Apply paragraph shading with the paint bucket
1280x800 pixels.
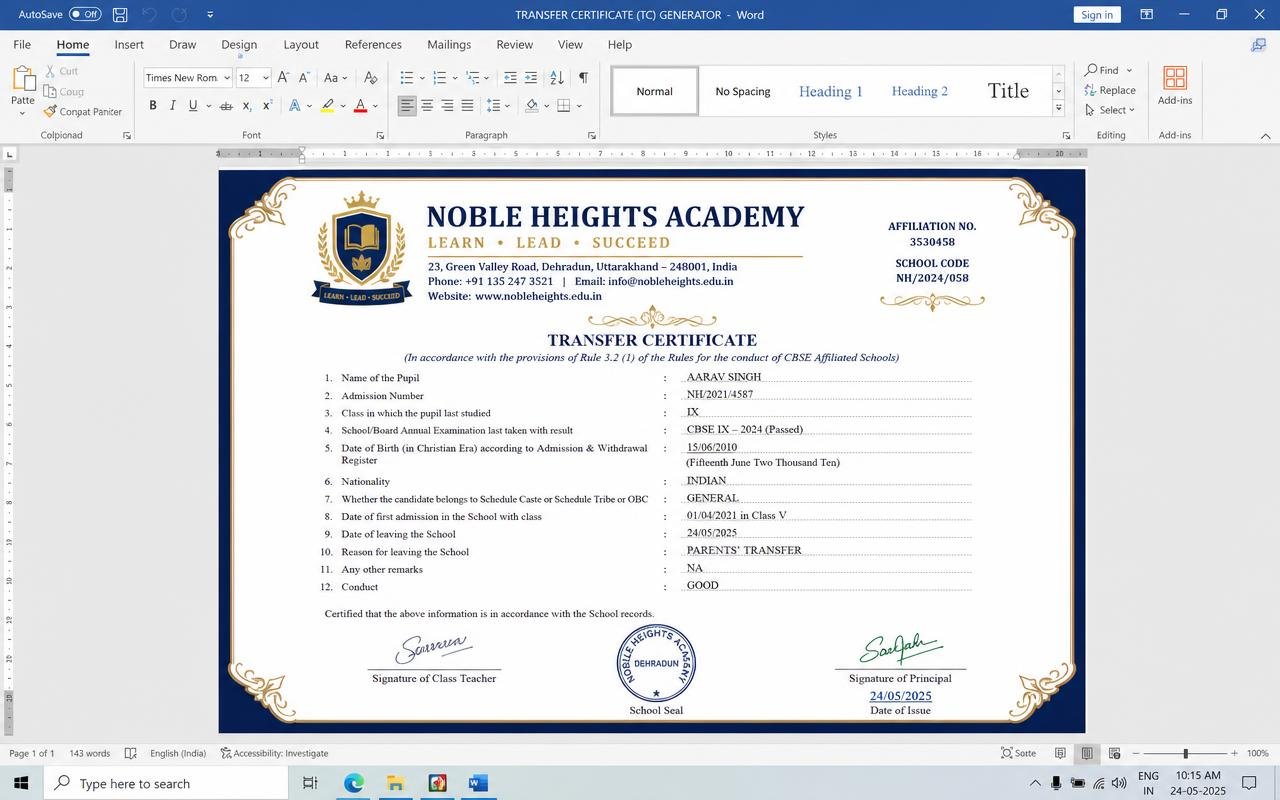pyautogui.click(x=532, y=105)
